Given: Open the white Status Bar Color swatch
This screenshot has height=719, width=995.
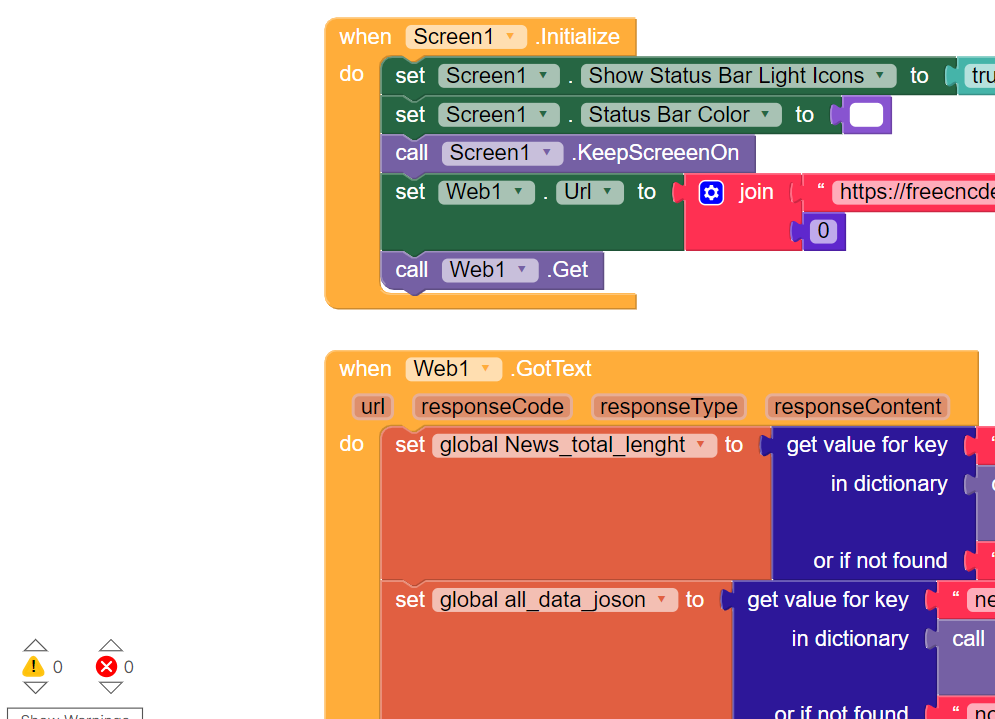Looking at the screenshot, I should coord(866,115).
